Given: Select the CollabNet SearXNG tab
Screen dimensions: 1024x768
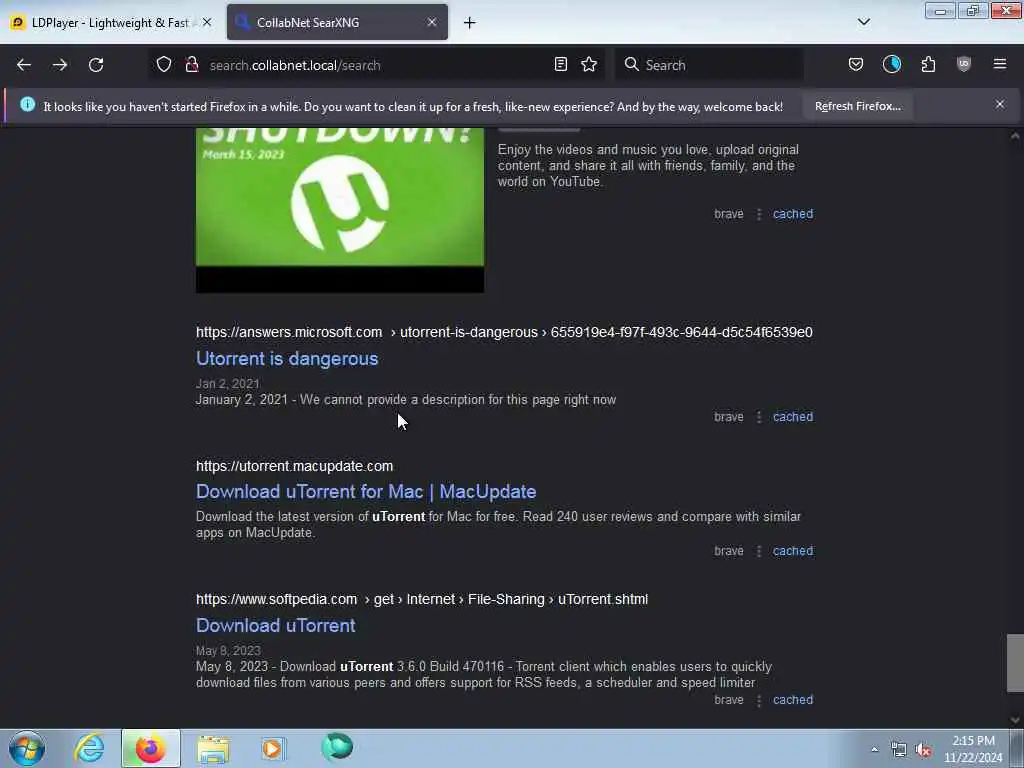Looking at the screenshot, I should [337, 23].
